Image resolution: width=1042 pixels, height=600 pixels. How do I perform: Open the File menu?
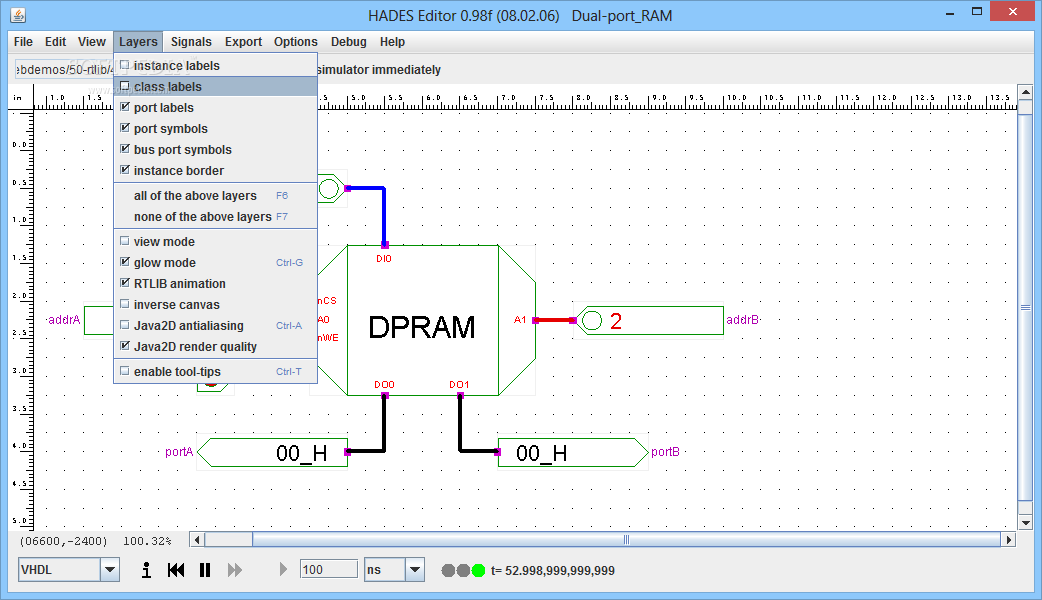[23, 42]
